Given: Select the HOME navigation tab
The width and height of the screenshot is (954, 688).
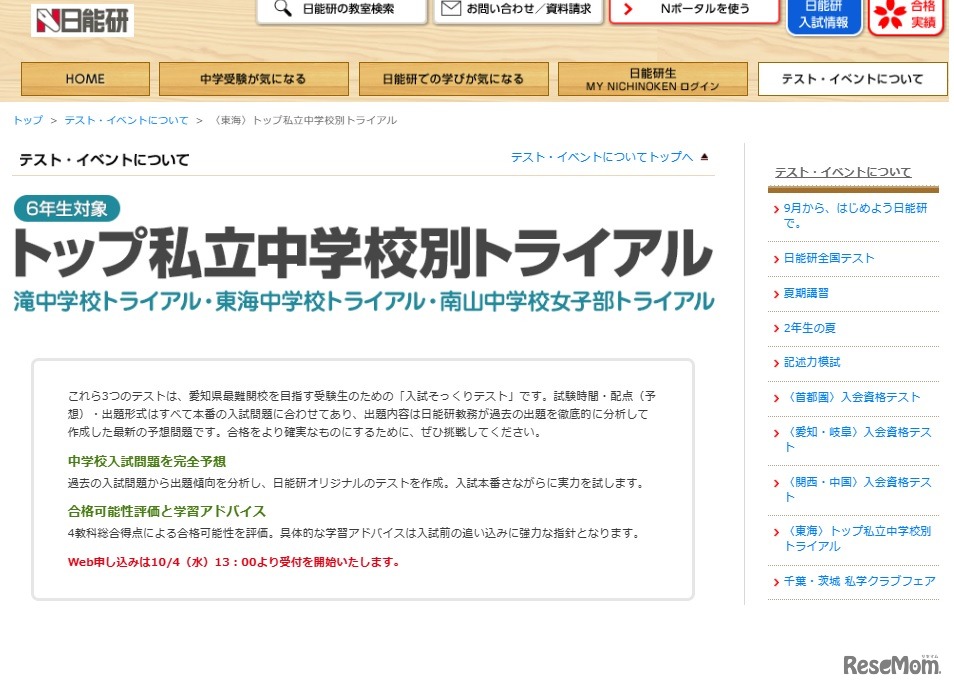Looking at the screenshot, I should coord(84,78).
